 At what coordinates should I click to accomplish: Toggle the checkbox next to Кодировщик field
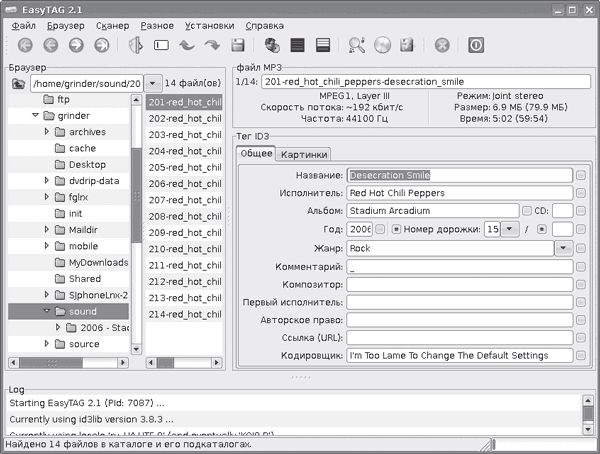point(581,355)
